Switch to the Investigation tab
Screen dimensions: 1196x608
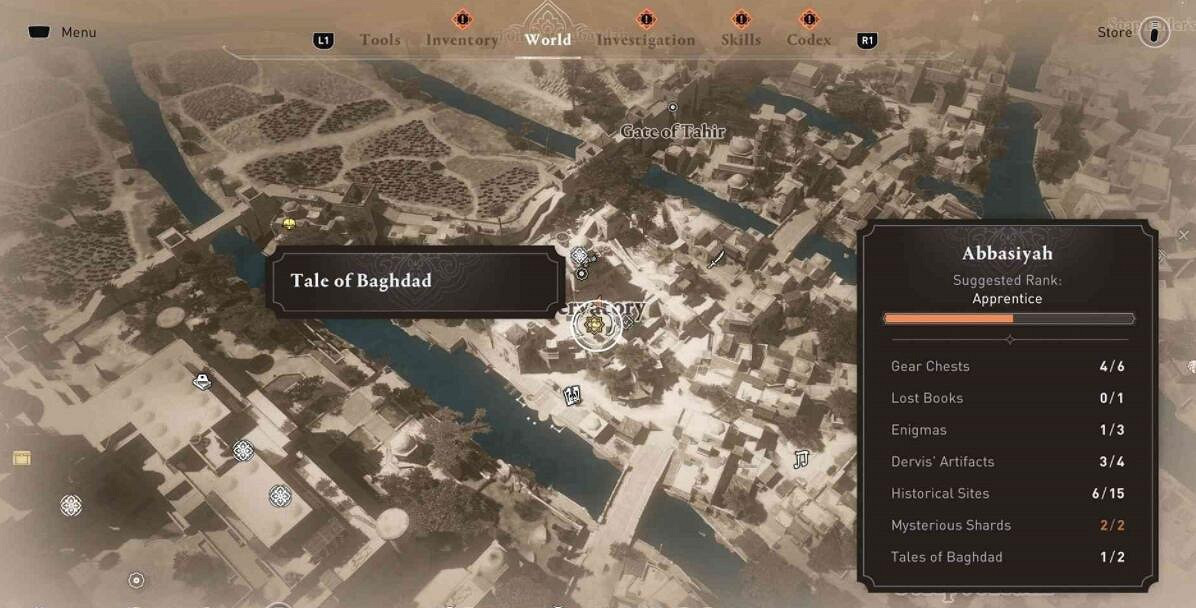point(645,40)
